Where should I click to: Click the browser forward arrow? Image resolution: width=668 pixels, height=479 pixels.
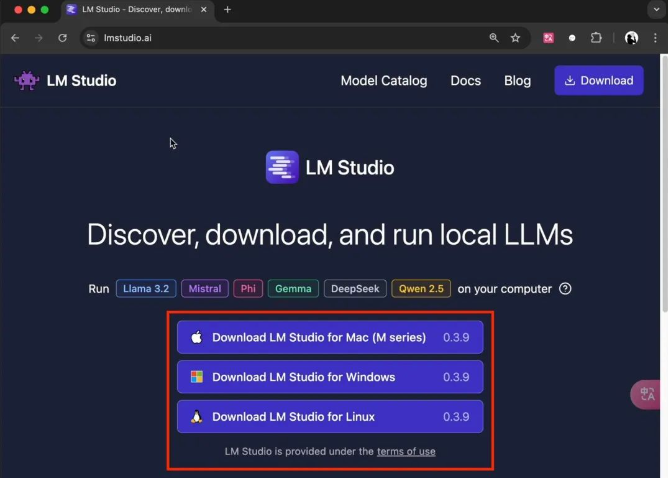point(39,38)
